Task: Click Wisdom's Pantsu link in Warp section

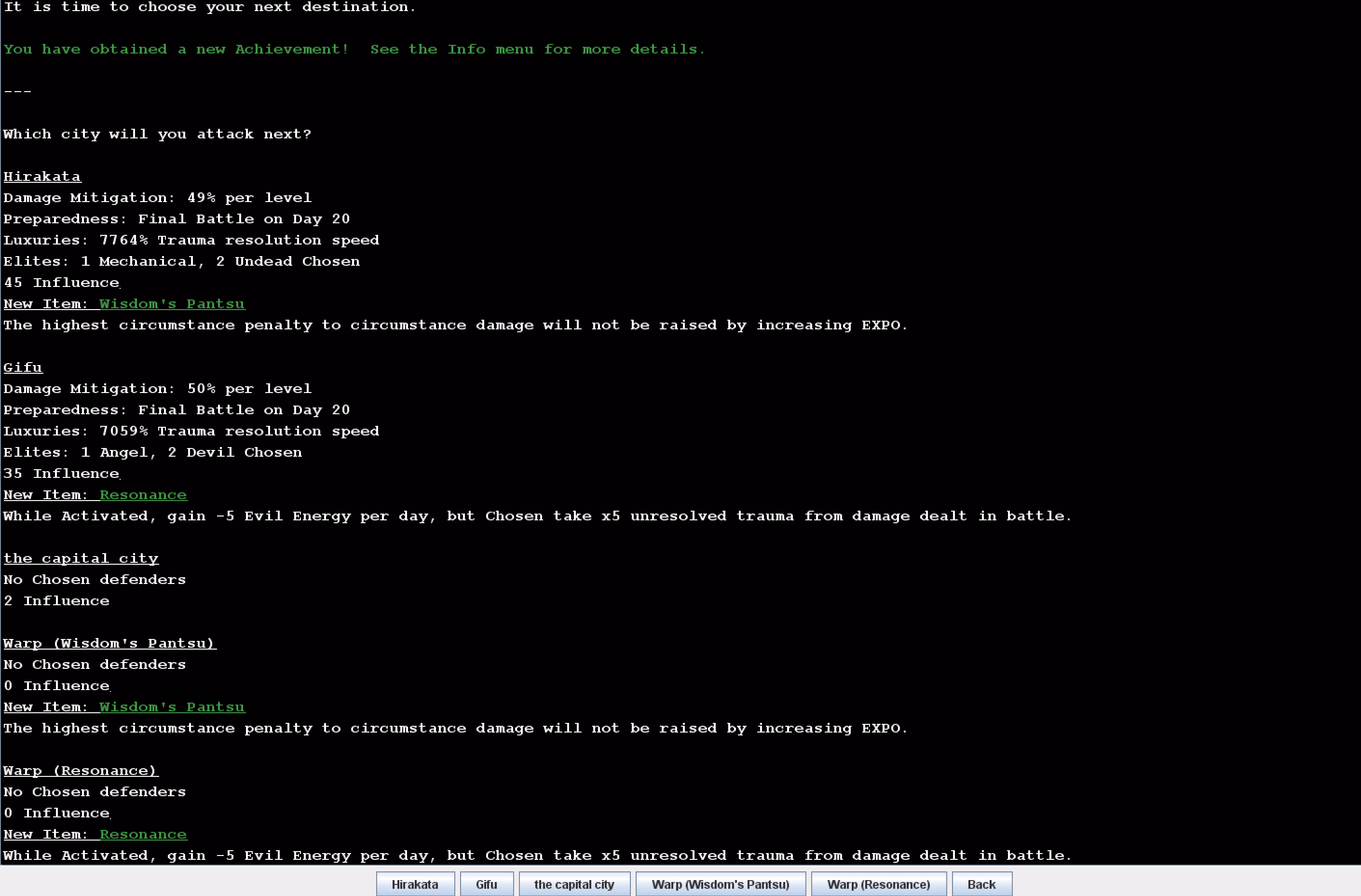Action: click(172, 707)
